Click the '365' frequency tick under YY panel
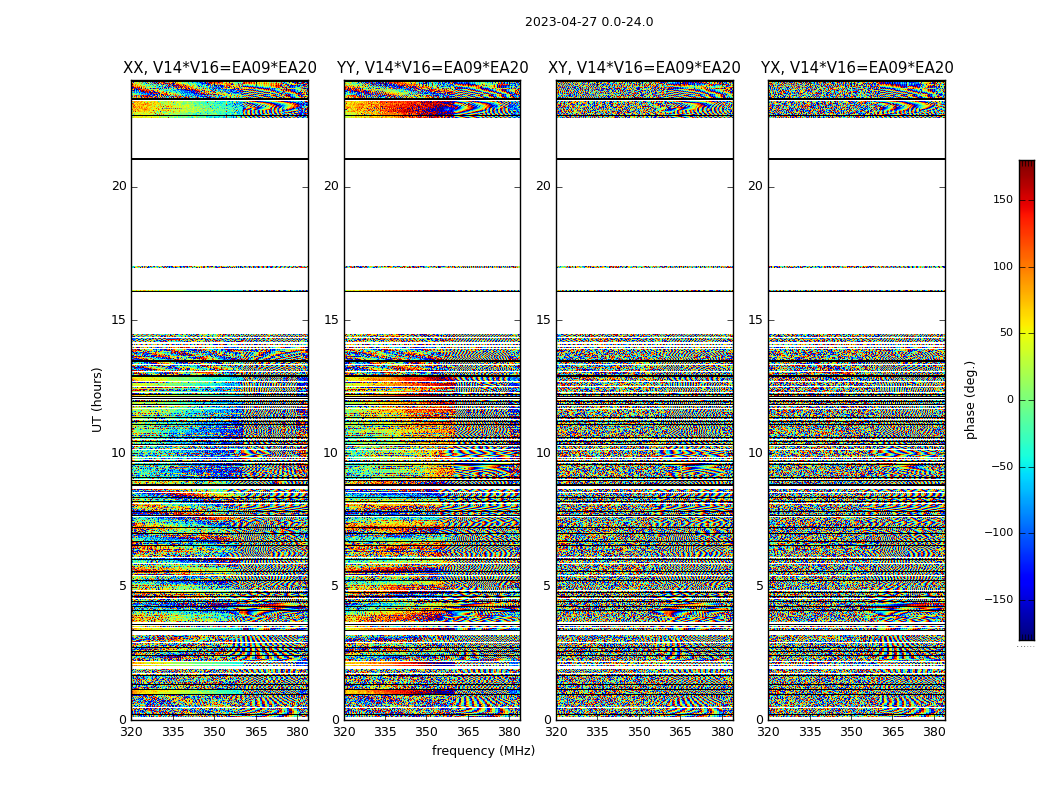 click(468, 732)
